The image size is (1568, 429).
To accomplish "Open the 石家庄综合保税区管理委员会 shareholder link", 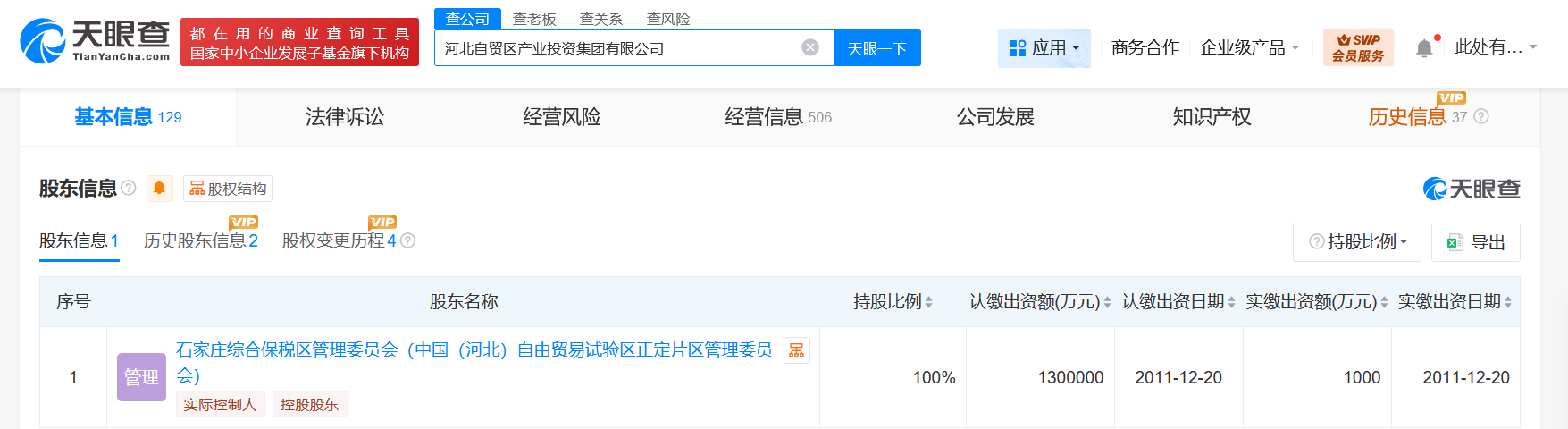I will [x=474, y=350].
